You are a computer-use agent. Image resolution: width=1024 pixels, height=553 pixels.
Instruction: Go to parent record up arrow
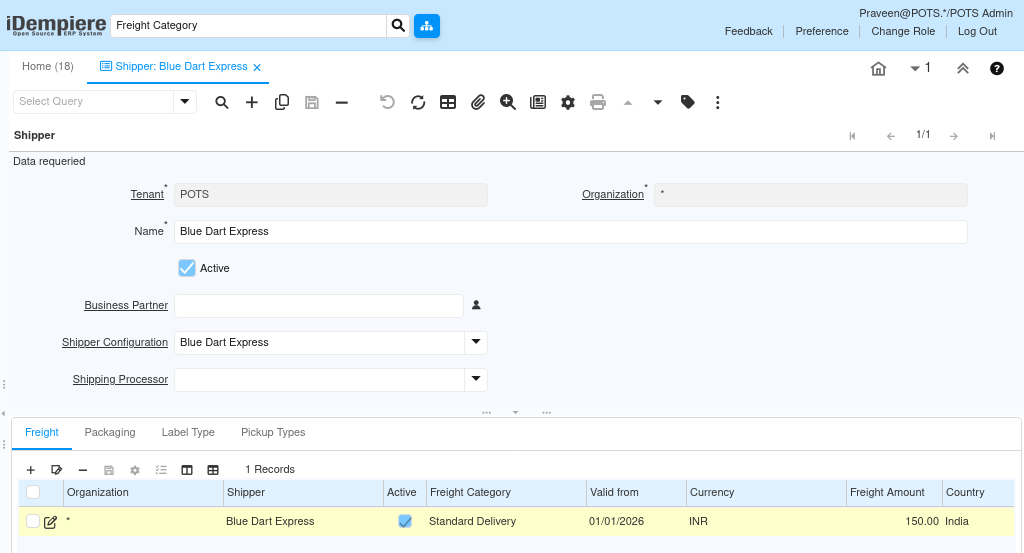[x=628, y=103]
